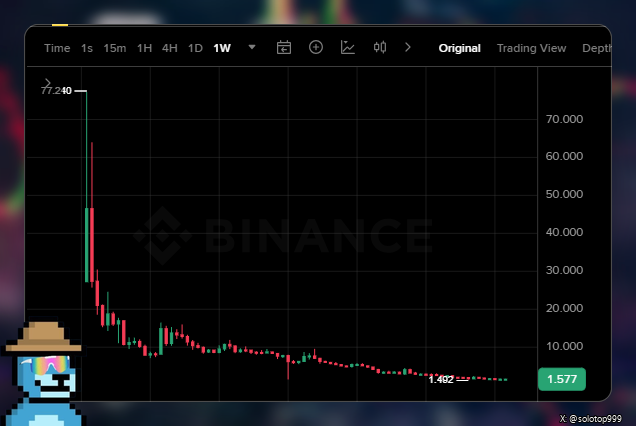Select the 1W interval
Image resolution: width=636 pixels, height=426 pixels.
click(222, 48)
